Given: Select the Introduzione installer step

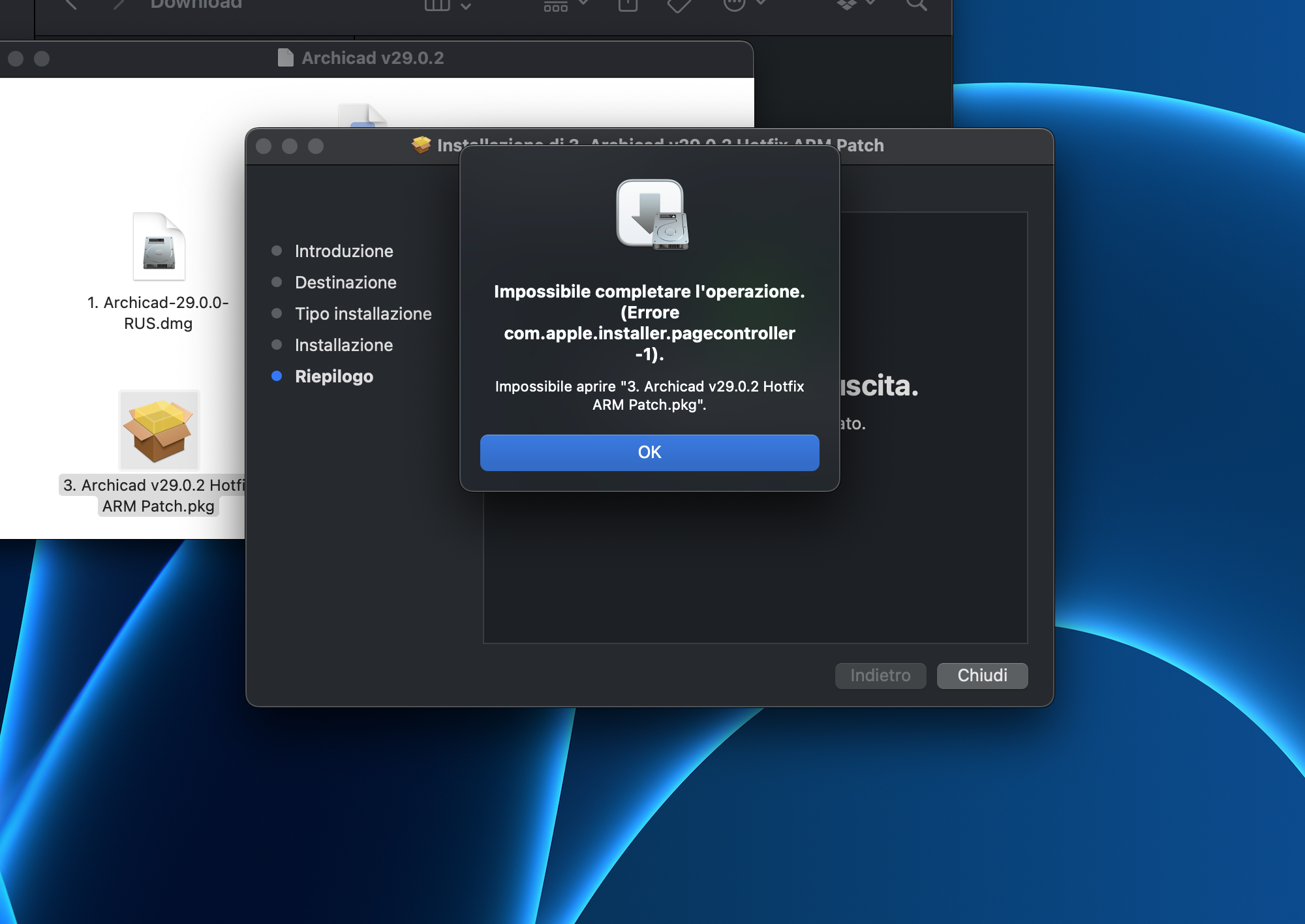Looking at the screenshot, I should point(343,251).
